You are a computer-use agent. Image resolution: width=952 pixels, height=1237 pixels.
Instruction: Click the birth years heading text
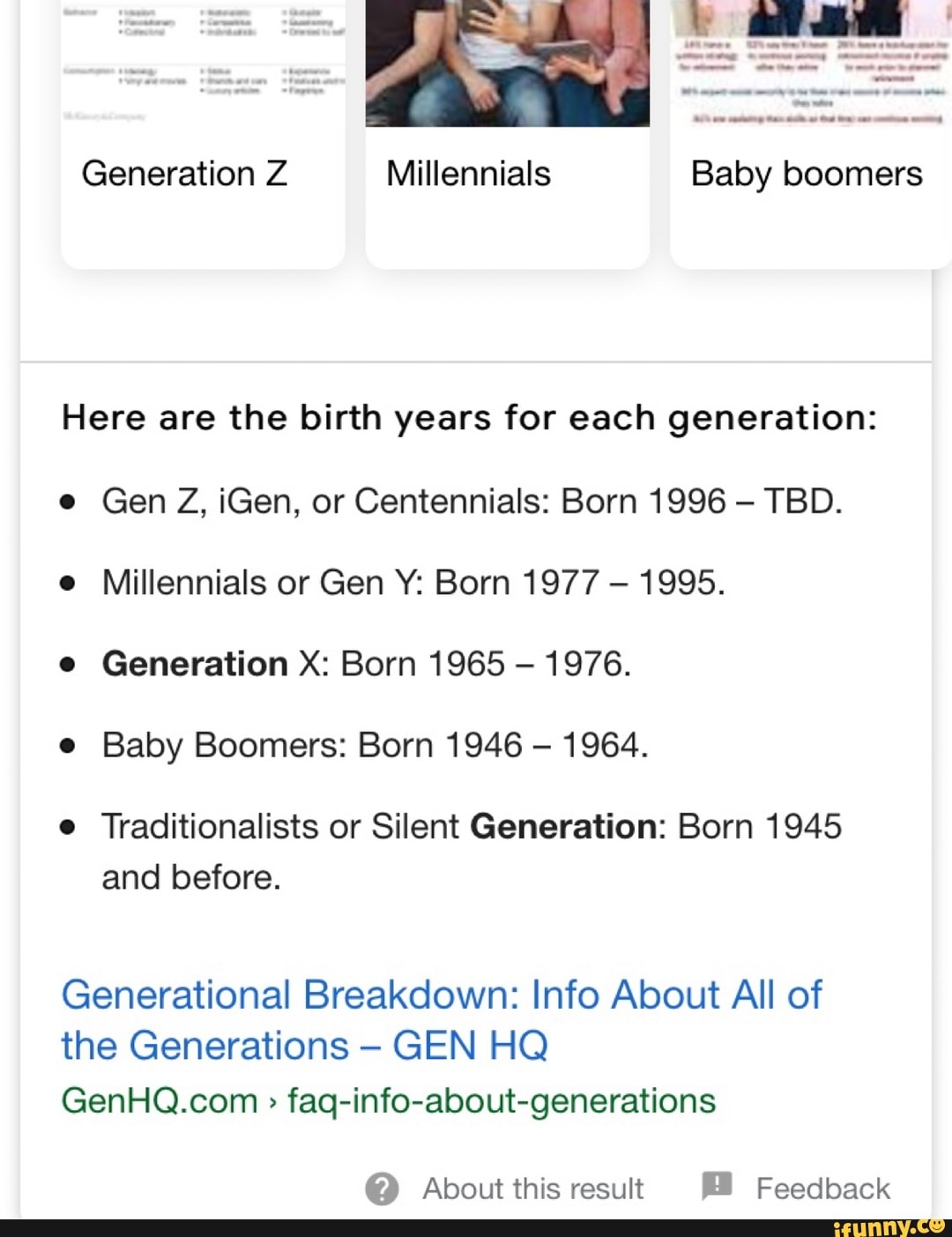click(x=469, y=418)
